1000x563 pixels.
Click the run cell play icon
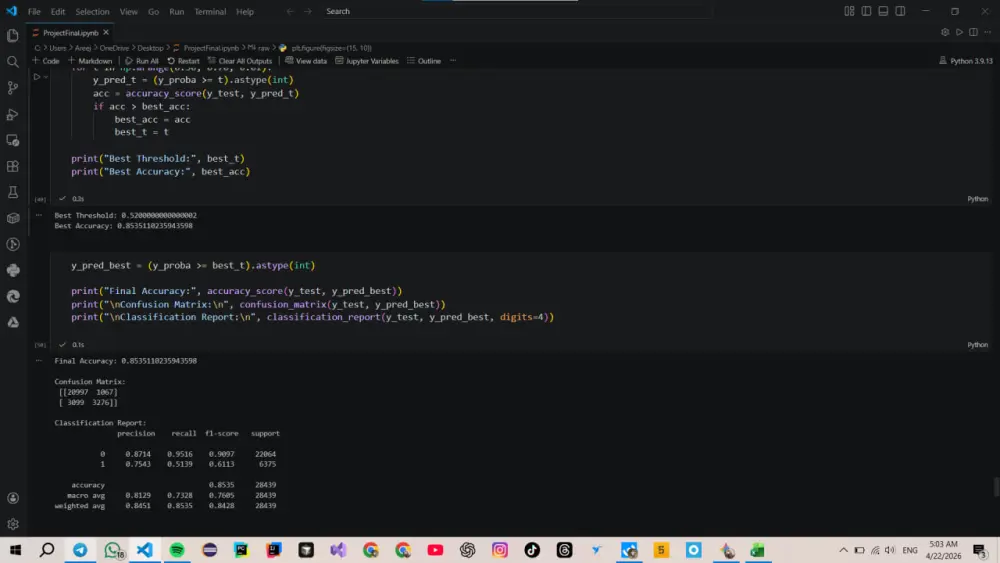tap(37, 77)
